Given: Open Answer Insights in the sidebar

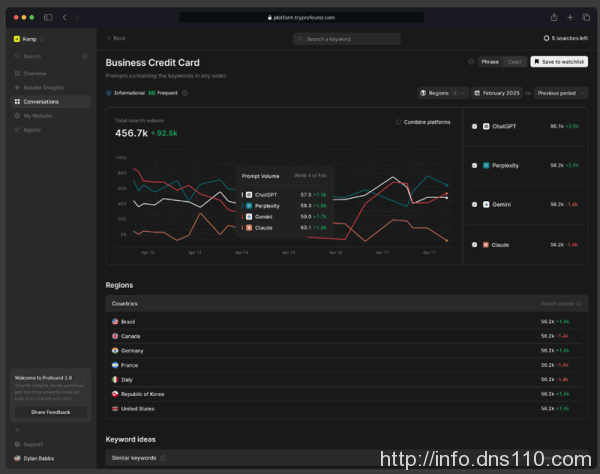Looking at the screenshot, I should pos(41,87).
